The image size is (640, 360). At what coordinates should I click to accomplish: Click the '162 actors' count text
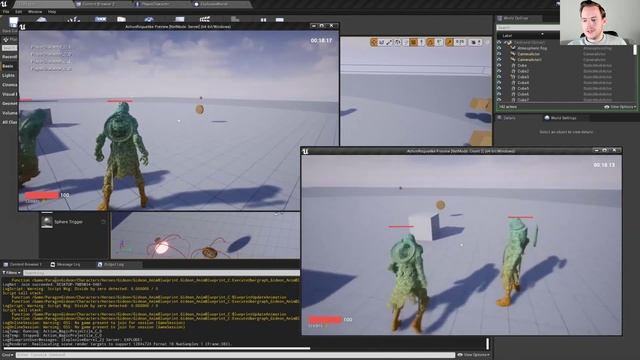(508, 107)
